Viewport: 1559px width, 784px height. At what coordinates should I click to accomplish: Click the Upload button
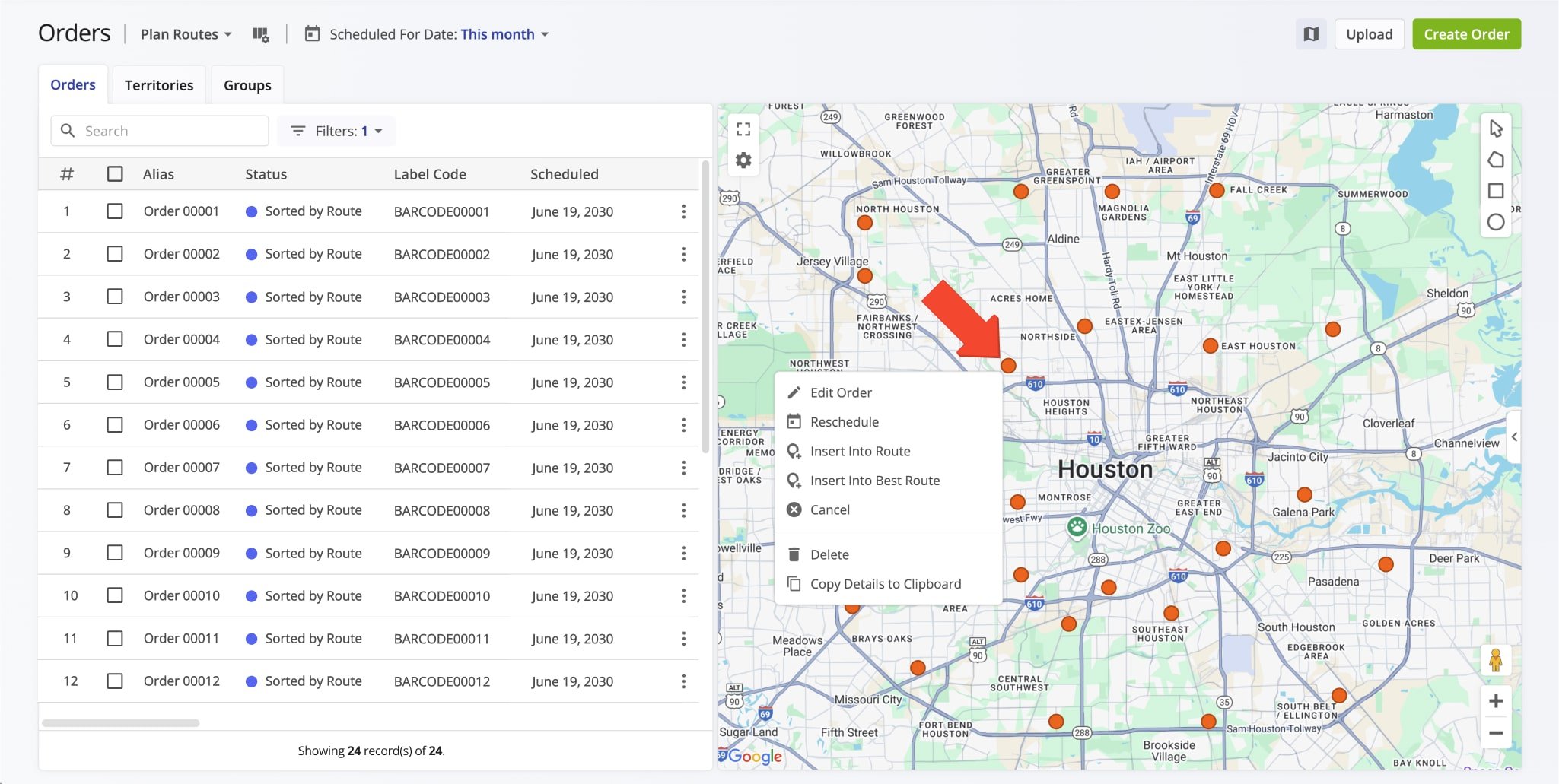pyautogui.click(x=1369, y=34)
